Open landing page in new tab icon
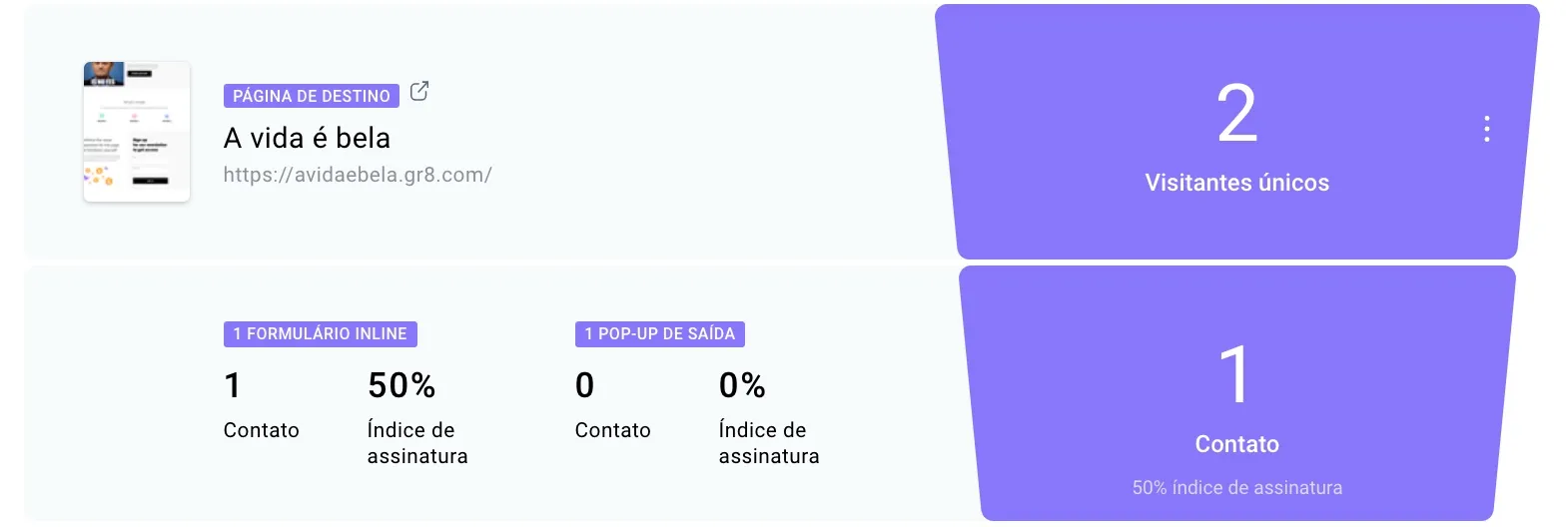The image size is (1568, 527). coord(419,91)
